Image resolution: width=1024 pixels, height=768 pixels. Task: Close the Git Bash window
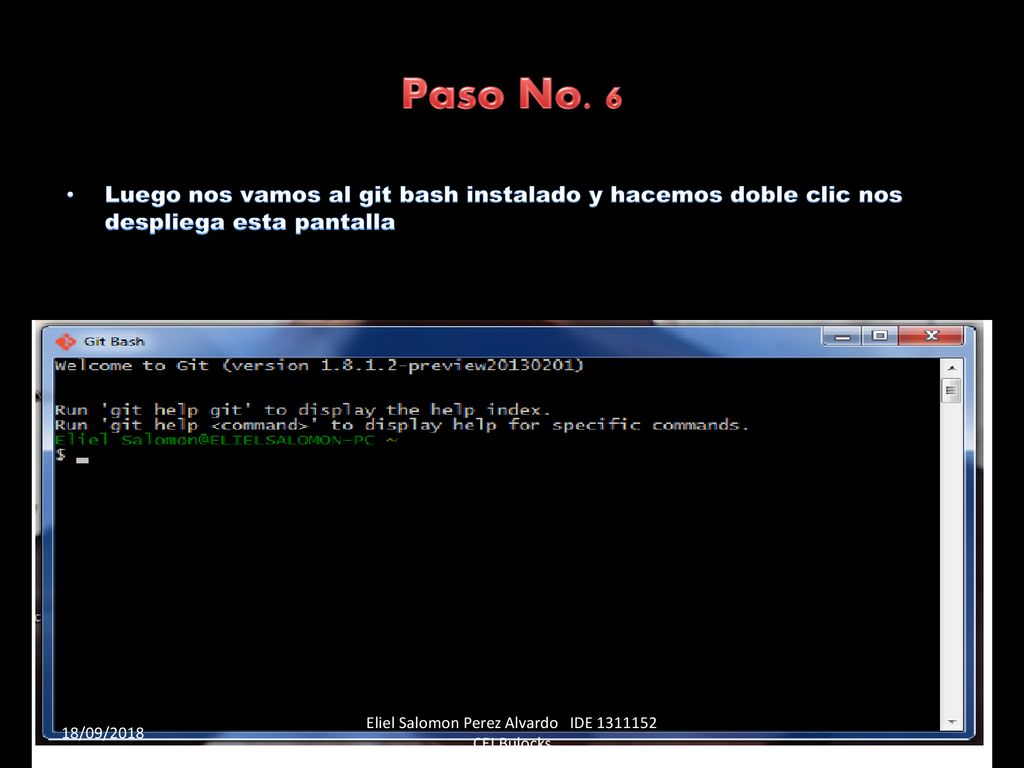(931, 336)
